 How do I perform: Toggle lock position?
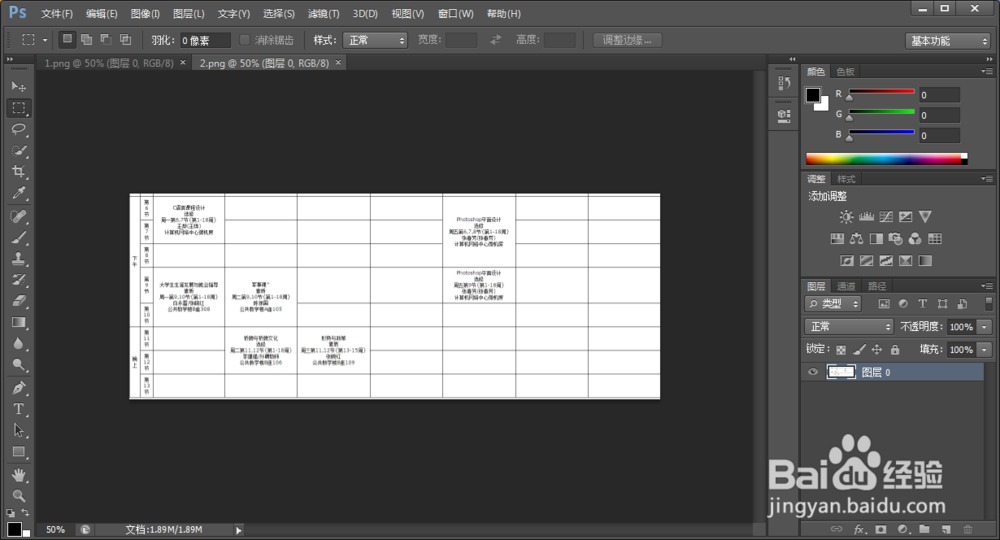877,349
